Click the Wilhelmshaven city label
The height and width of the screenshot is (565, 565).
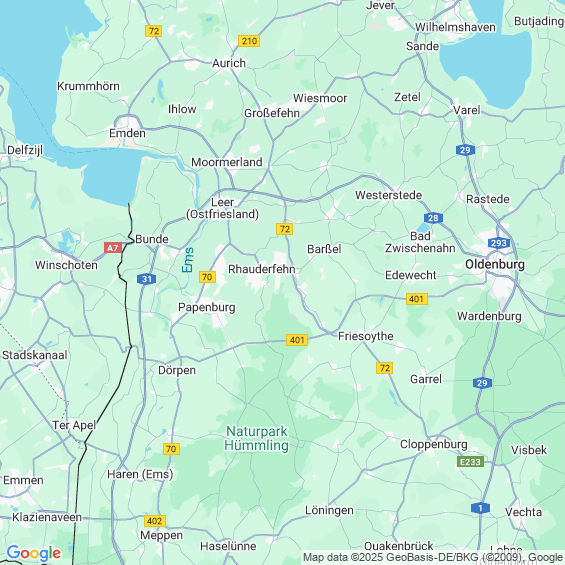coord(455,27)
